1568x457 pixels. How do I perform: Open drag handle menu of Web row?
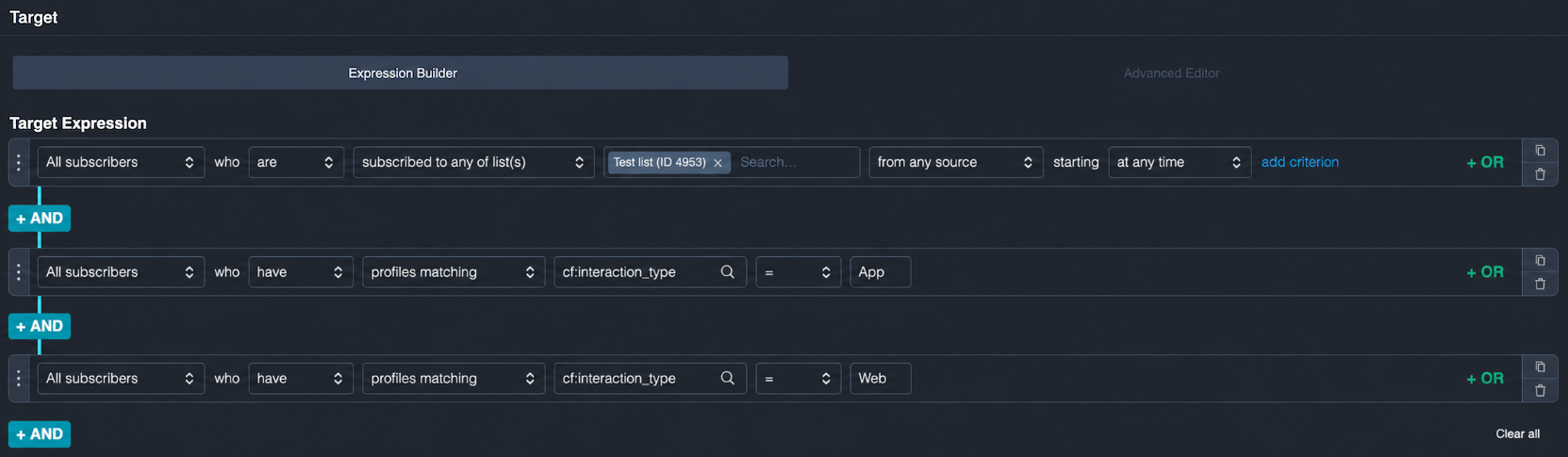pos(19,379)
